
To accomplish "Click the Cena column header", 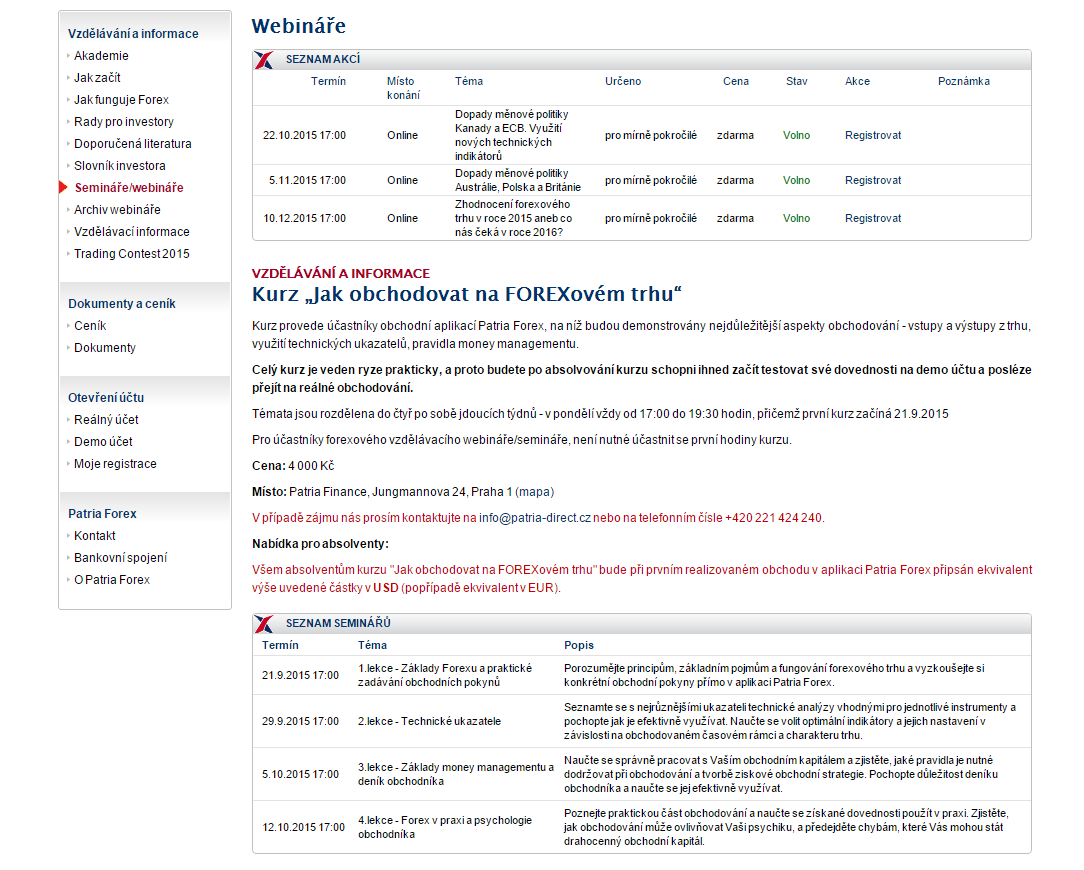I will pos(736,82).
